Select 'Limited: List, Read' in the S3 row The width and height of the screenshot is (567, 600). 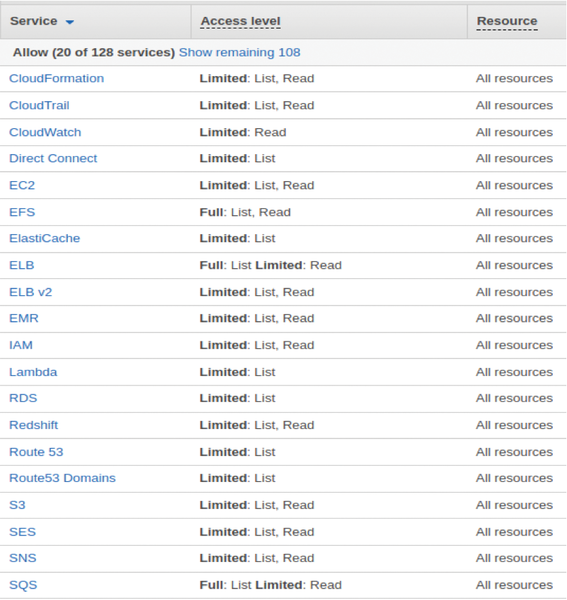pyautogui.click(x=257, y=505)
